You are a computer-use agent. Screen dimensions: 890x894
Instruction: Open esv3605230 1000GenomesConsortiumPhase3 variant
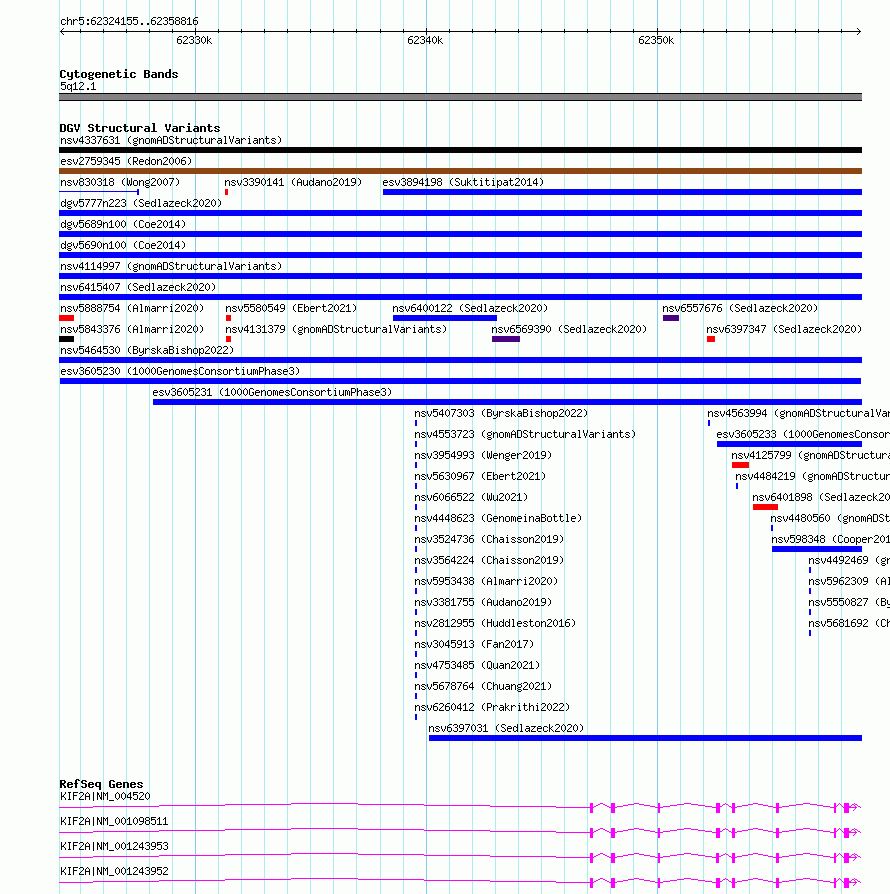180,371
